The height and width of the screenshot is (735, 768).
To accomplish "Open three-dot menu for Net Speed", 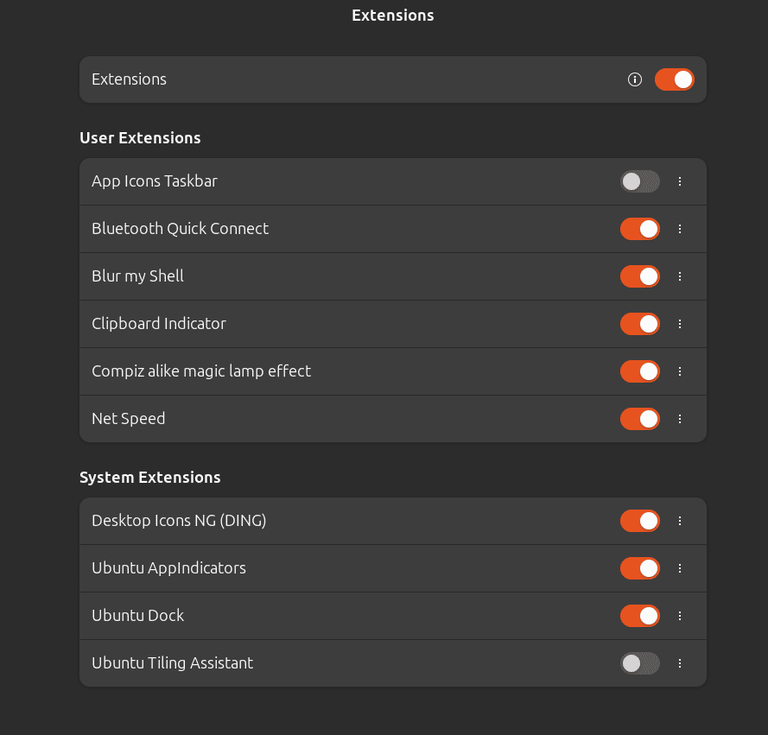I will click(x=680, y=419).
